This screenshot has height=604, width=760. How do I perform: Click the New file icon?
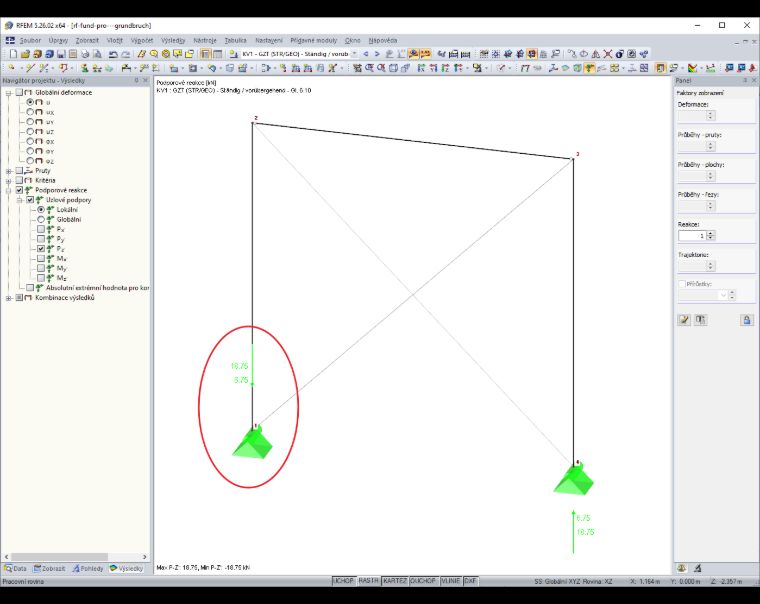pyautogui.click(x=13, y=54)
